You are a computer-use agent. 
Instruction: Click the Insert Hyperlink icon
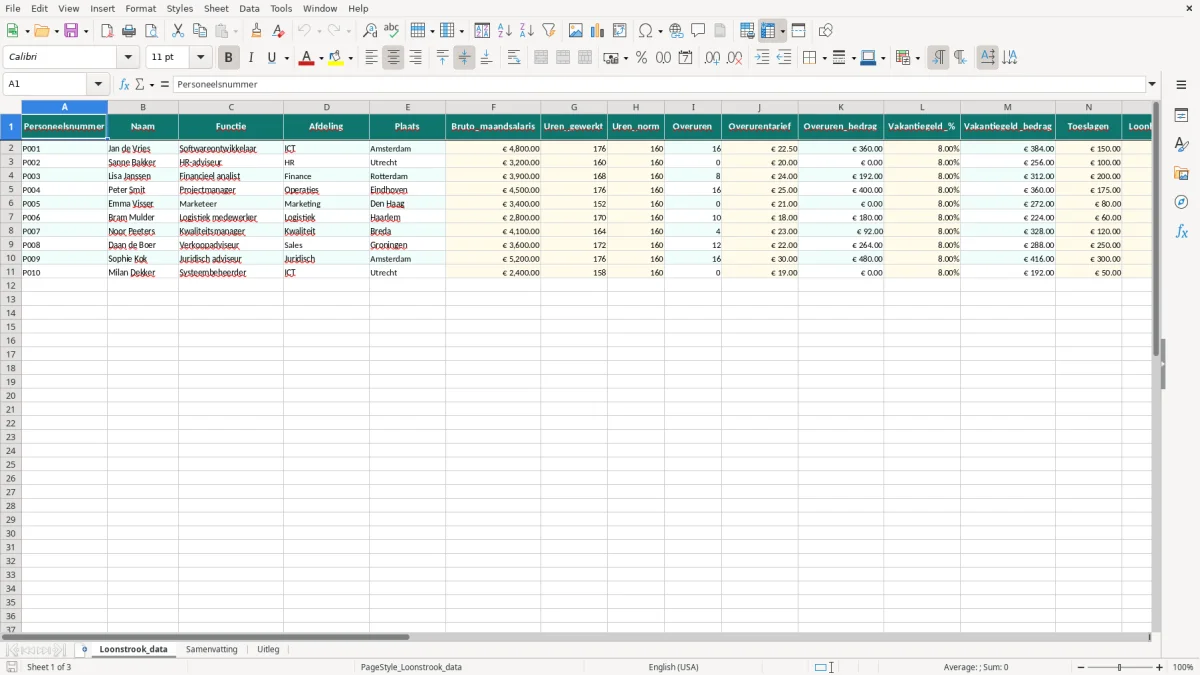676,31
